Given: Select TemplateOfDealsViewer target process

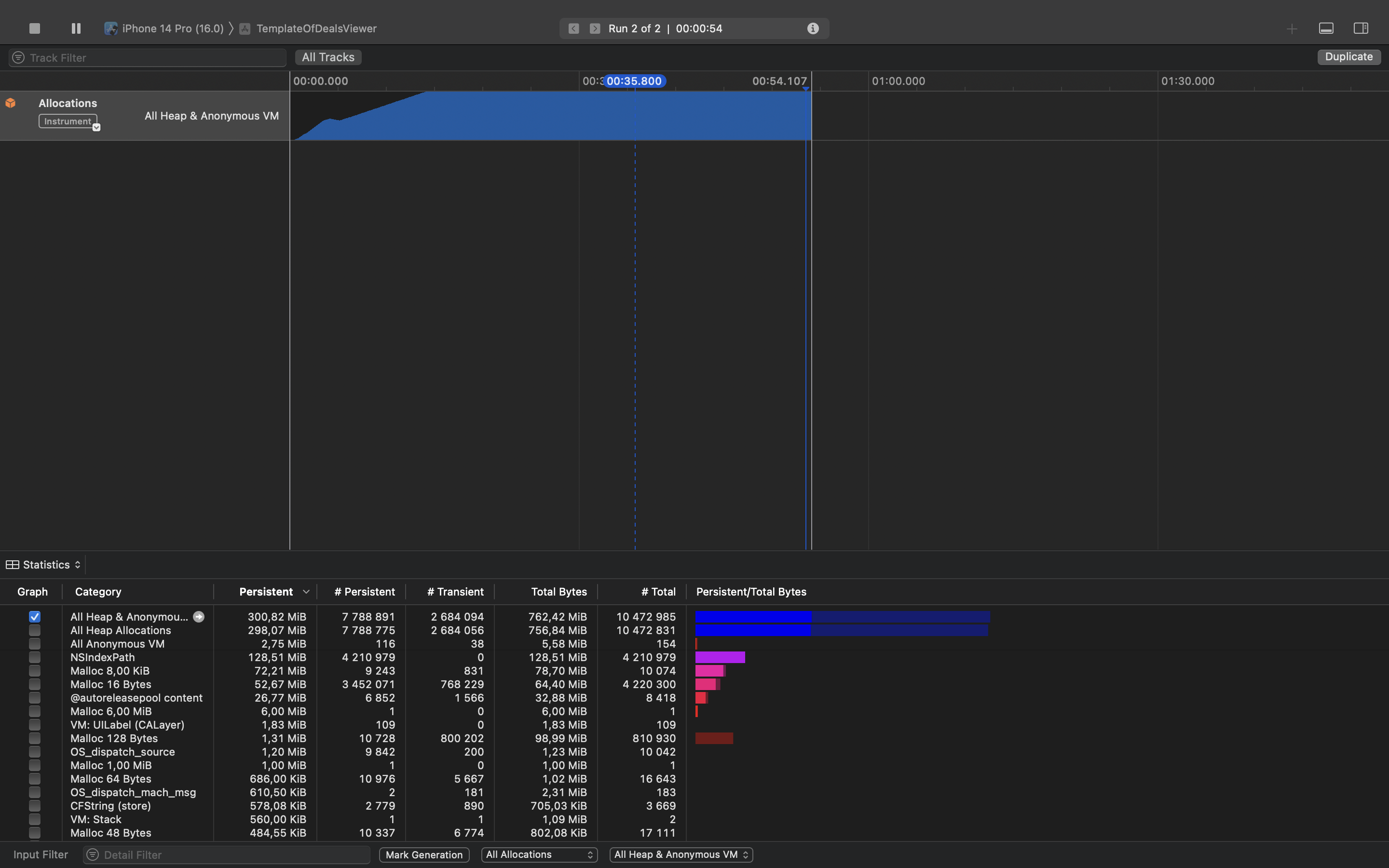Looking at the screenshot, I should click(316, 28).
